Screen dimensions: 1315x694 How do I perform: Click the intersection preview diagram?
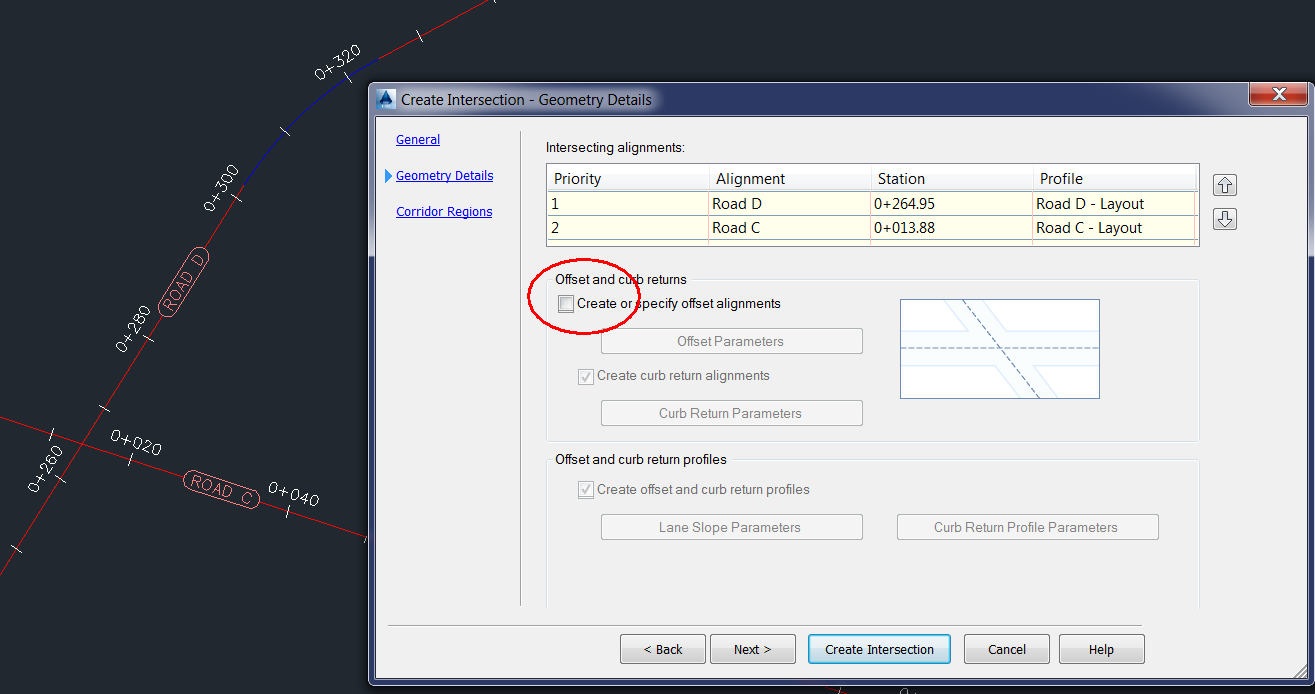[x=999, y=349]
